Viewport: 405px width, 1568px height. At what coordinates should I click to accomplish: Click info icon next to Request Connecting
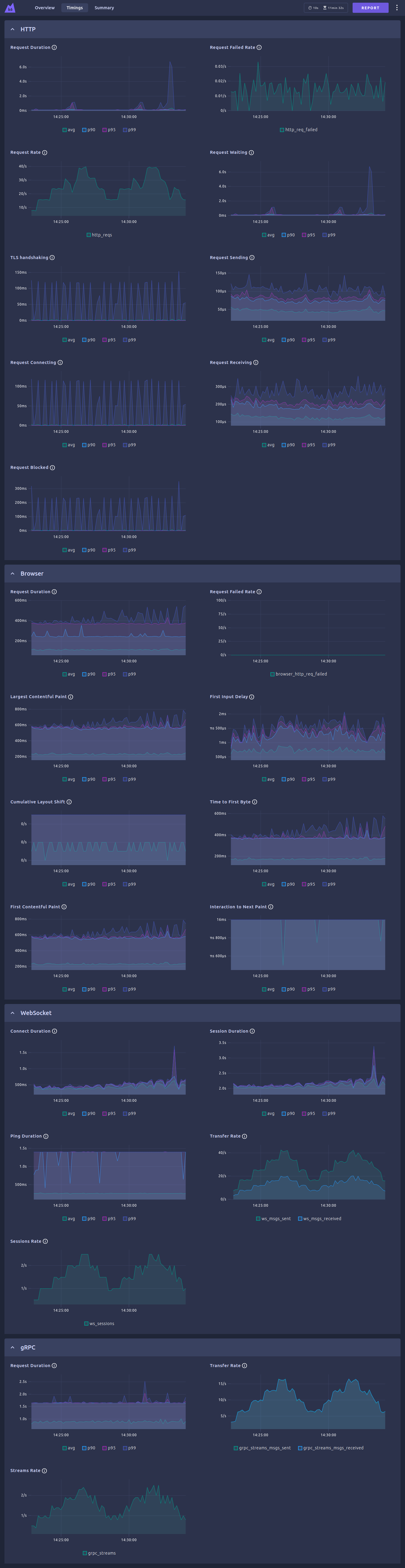pos(60,363)
